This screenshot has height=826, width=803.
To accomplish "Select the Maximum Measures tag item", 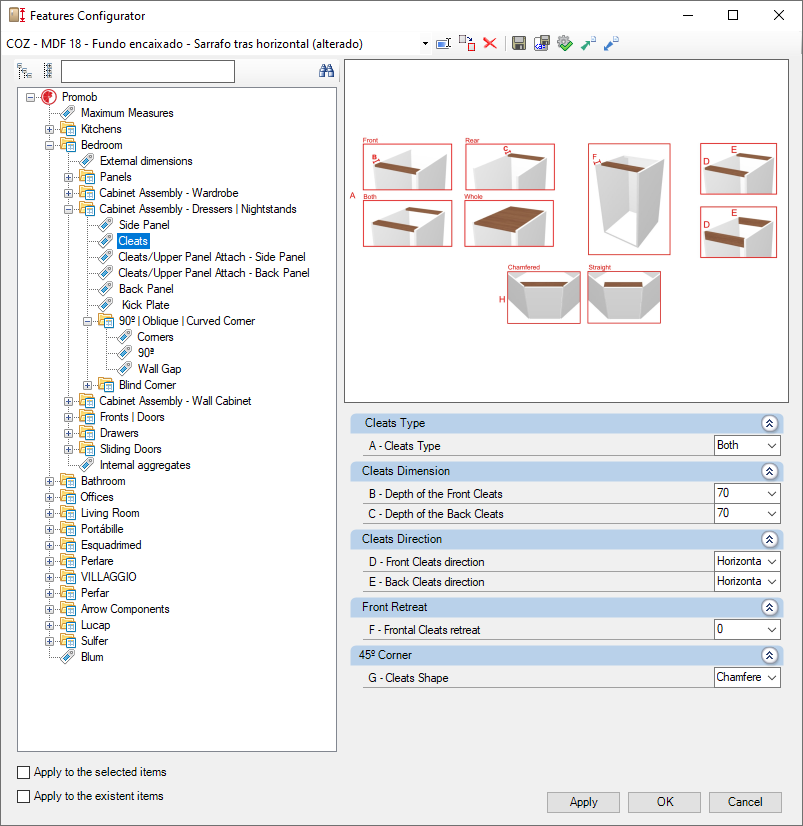I will 127,113.
